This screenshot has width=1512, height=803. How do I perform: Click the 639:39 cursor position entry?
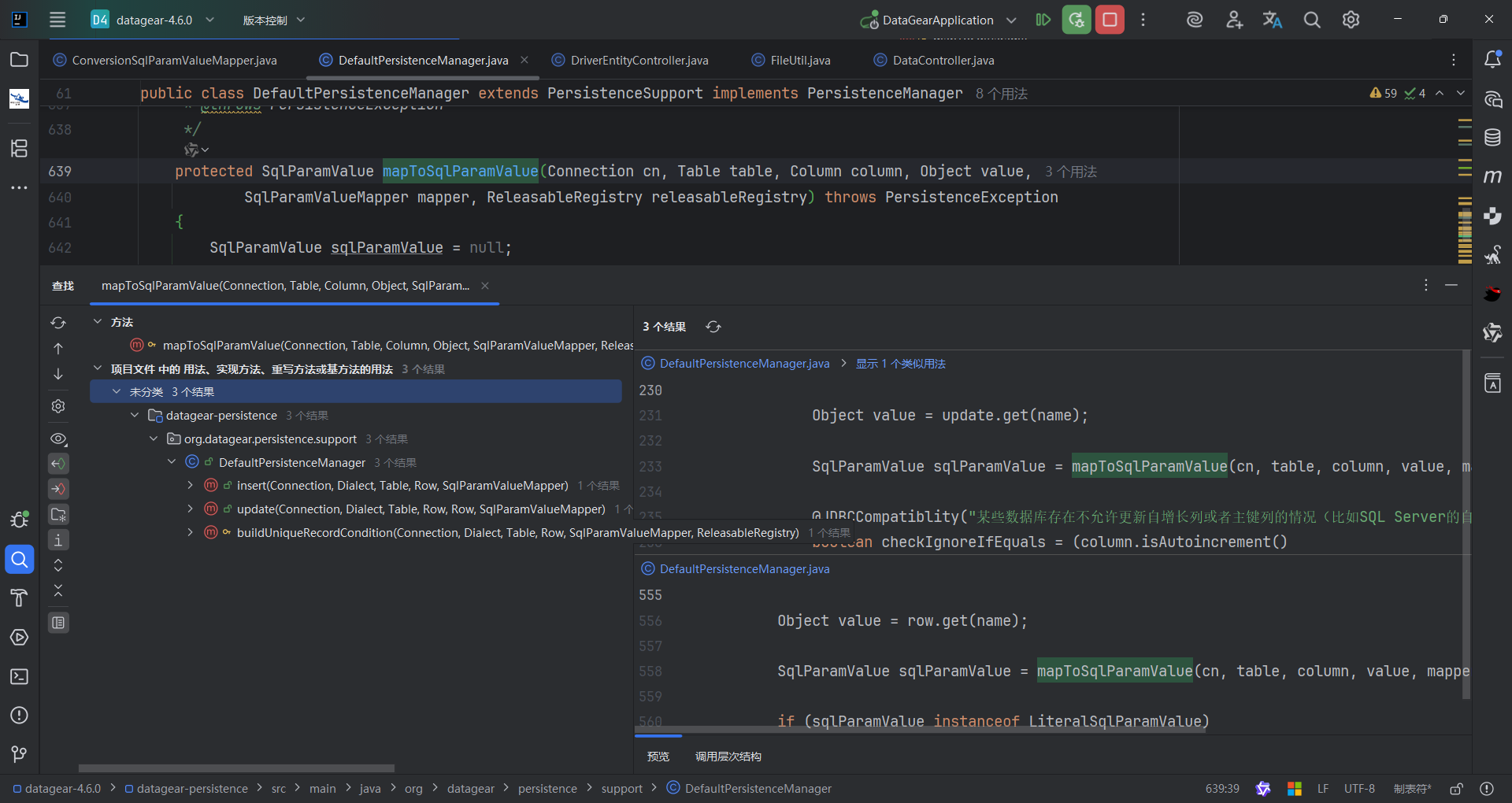1222,789
